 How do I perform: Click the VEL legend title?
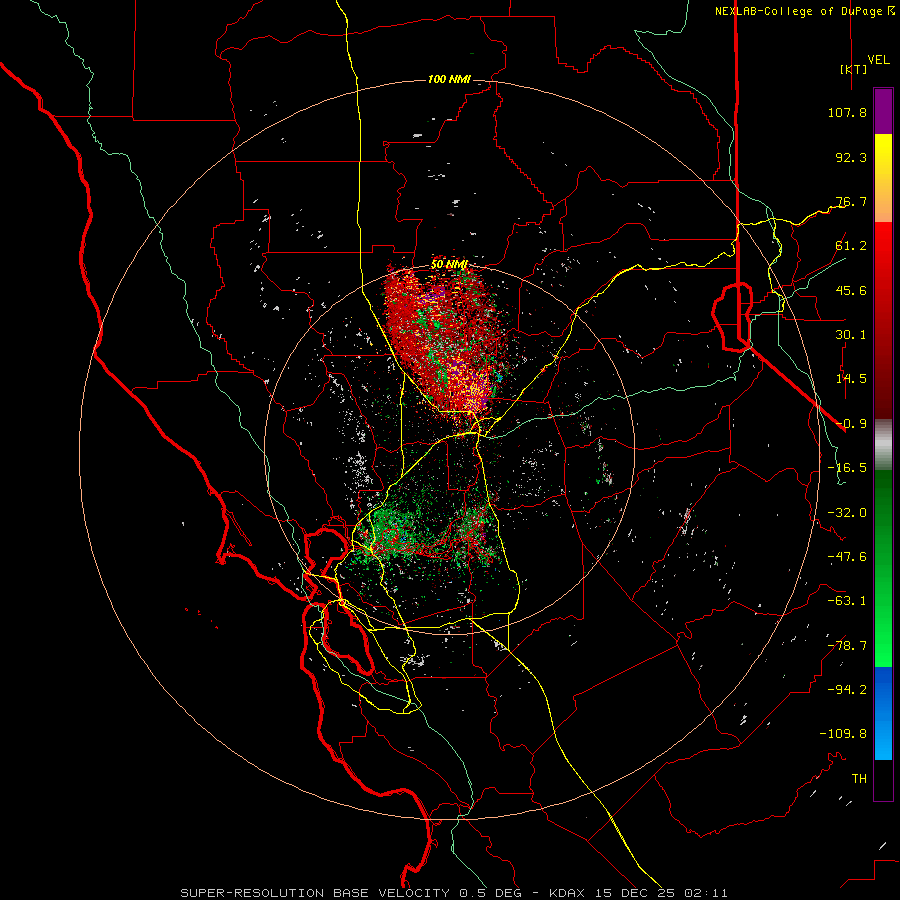pyautogui.click(x=878, y=60)
